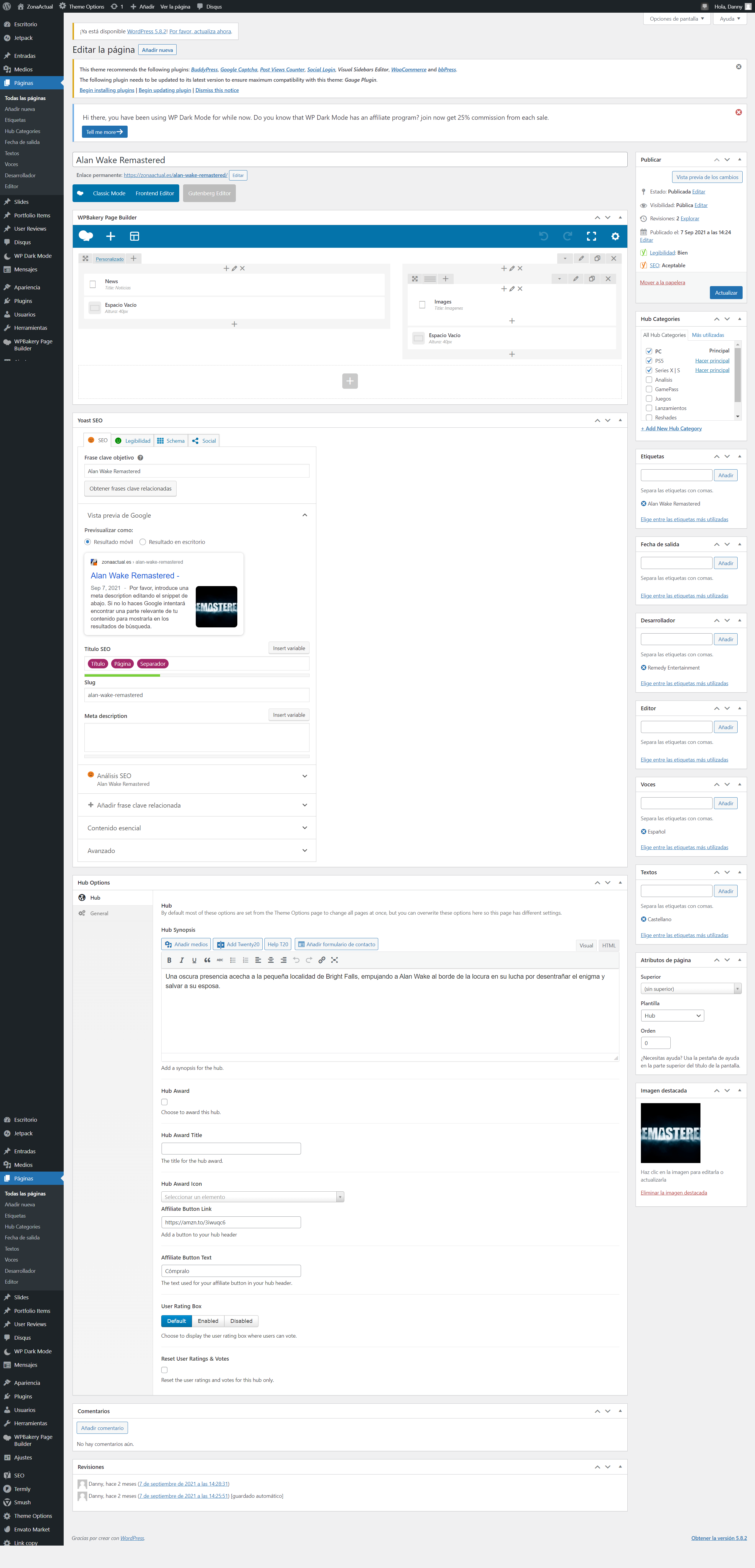Click bold icon in synopsis editor
The height and width of the screenshot is (1568, 755).
pos(169,960)
